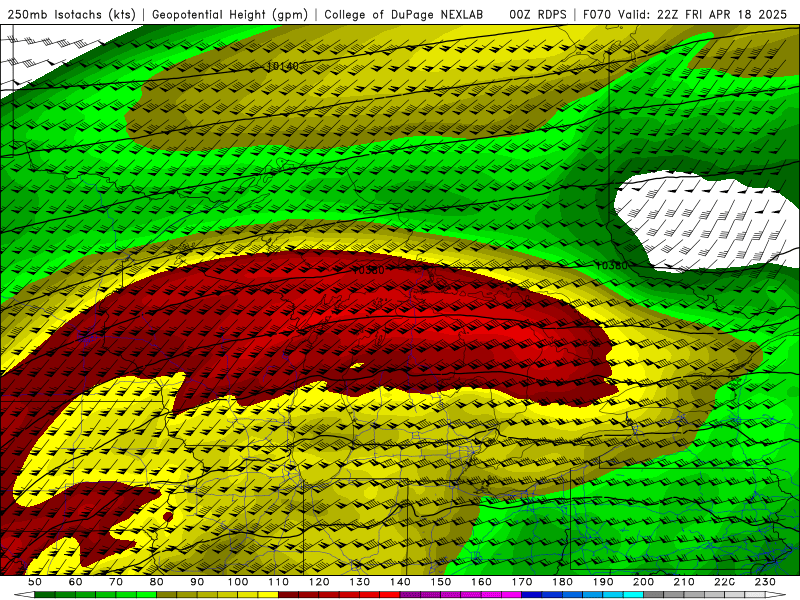Click the left arrow end of the color bar

(24, 595)
